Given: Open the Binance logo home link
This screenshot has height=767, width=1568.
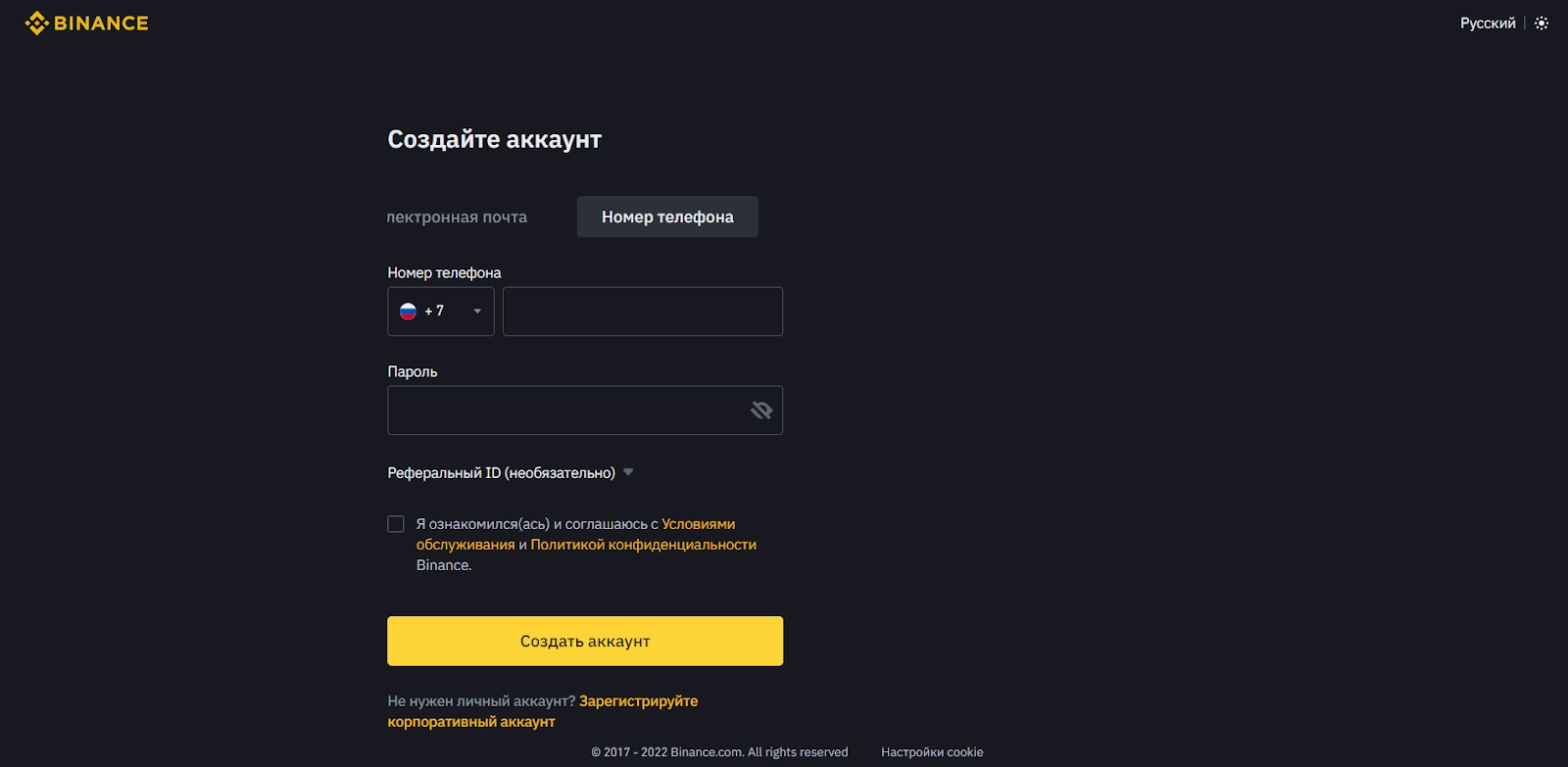Looking at the screenshot, I should point(86,23).
